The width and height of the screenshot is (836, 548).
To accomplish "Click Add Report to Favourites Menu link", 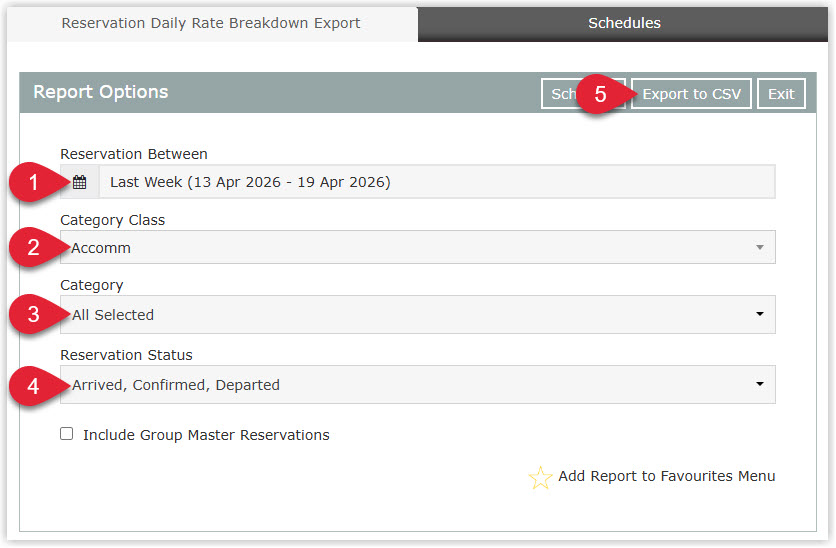I will [666, 476].
